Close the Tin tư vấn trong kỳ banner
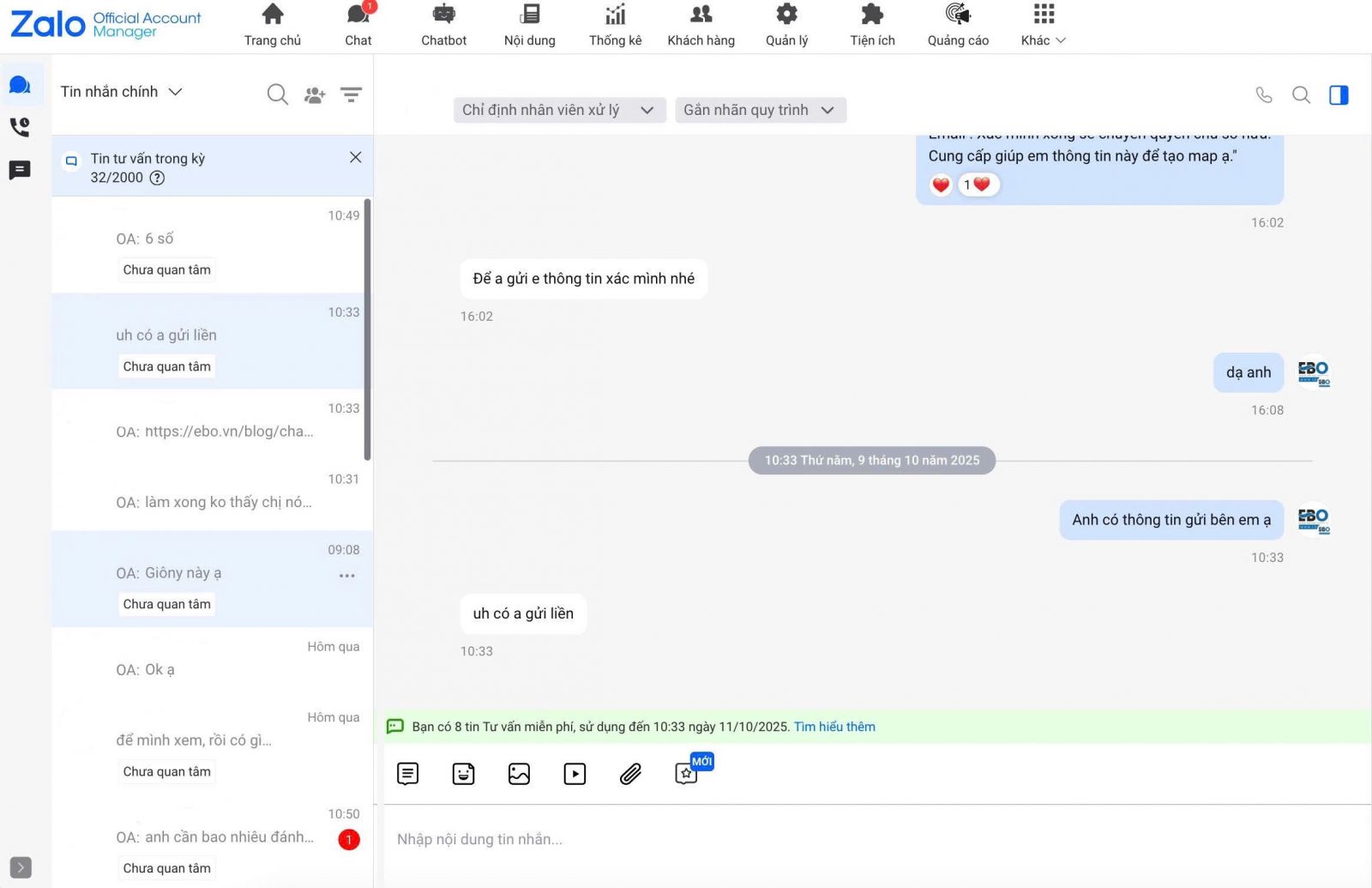This screenshot has height=888, width=1372. click(355, 157)
